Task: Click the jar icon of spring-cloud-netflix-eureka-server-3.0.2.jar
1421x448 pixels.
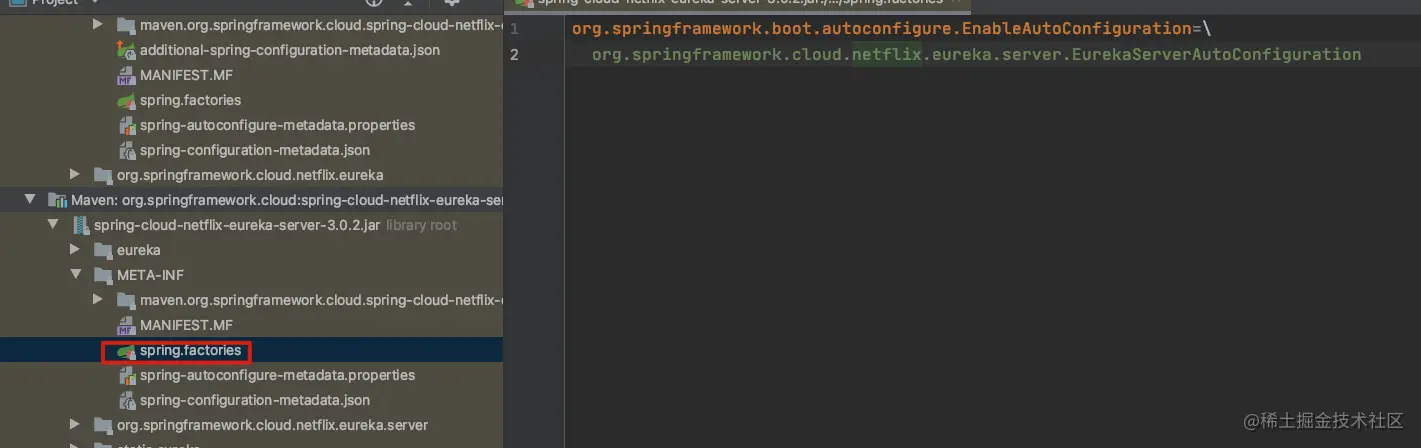Action: tap(80, 225)
